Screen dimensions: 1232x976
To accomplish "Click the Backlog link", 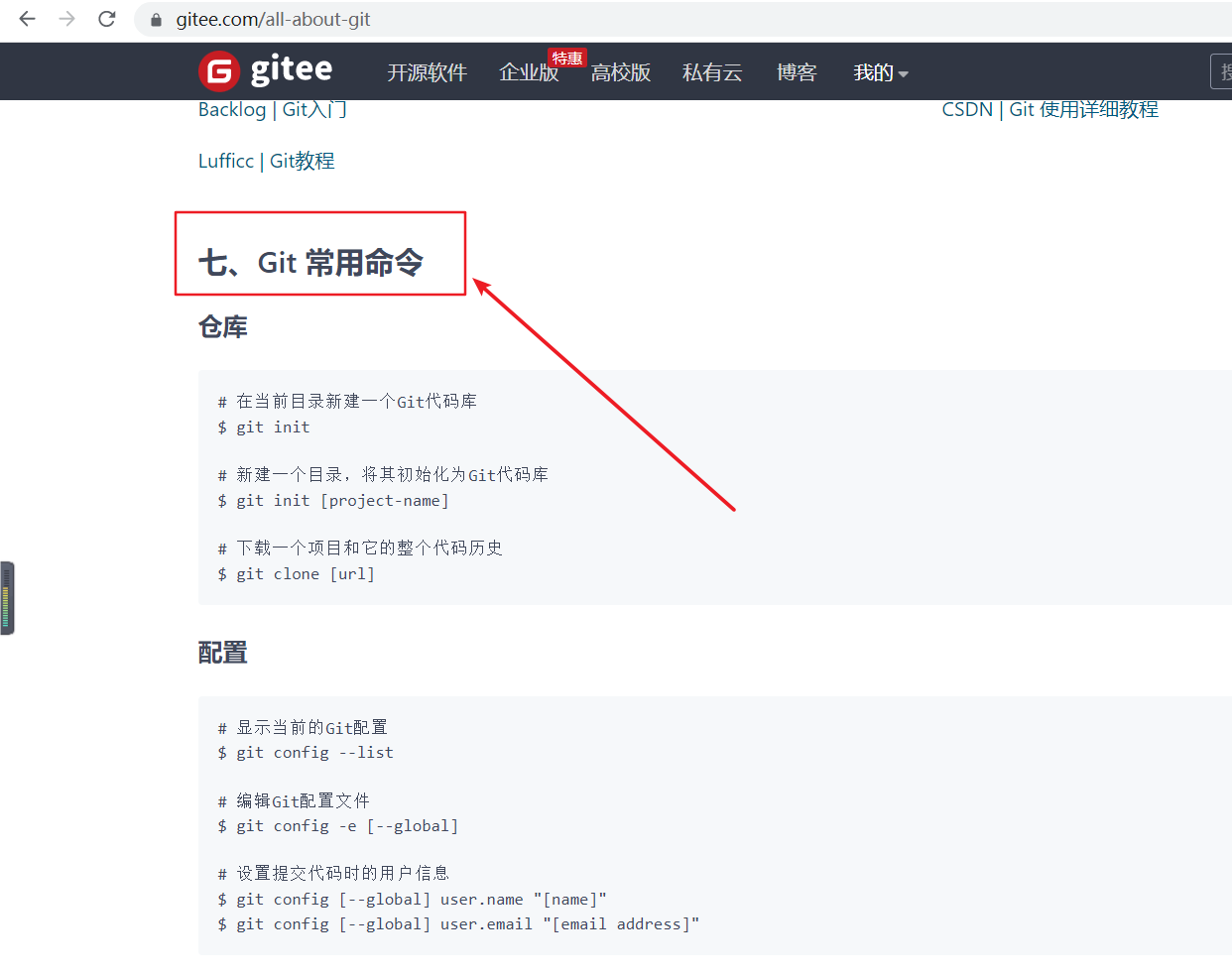I will pos(231,109).
